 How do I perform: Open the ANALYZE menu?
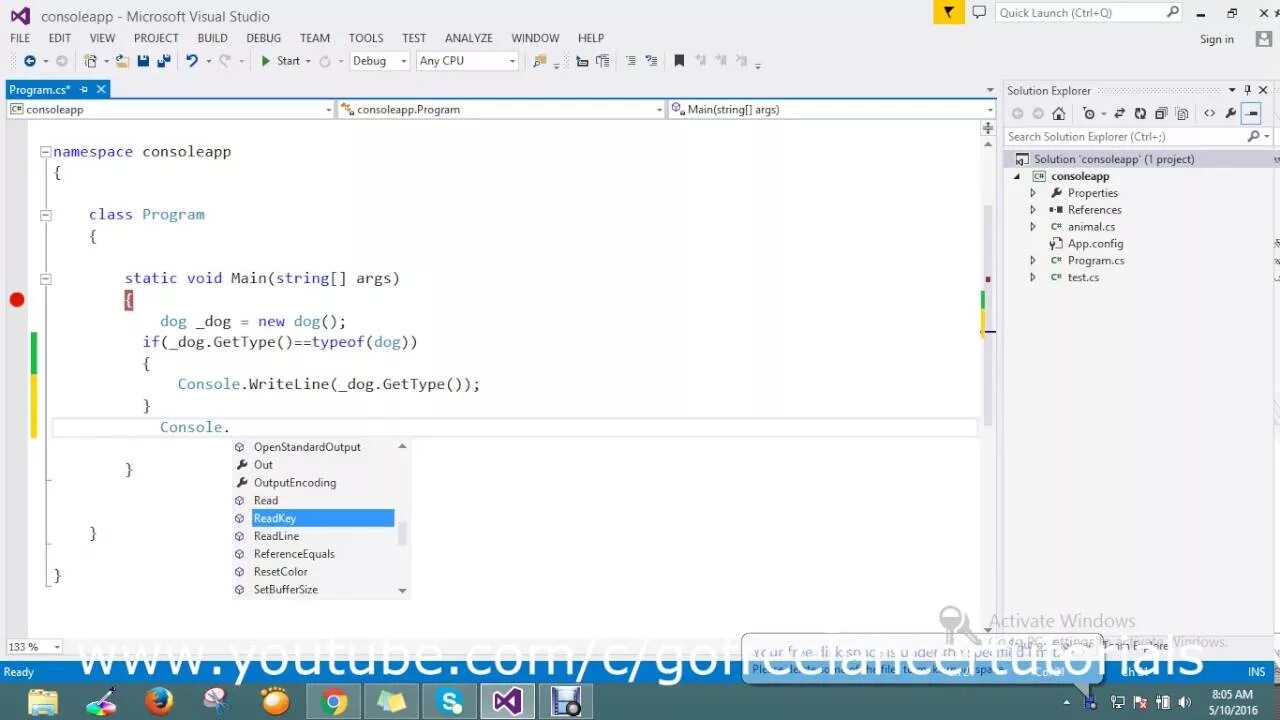pos(468,38)
